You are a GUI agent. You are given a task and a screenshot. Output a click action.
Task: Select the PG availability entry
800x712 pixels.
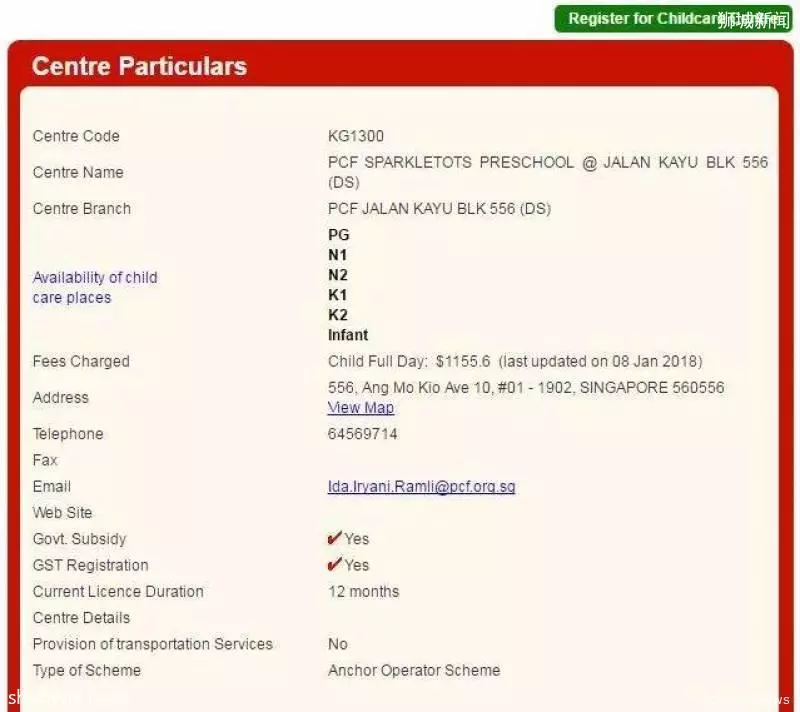click(x=339, y=235)
